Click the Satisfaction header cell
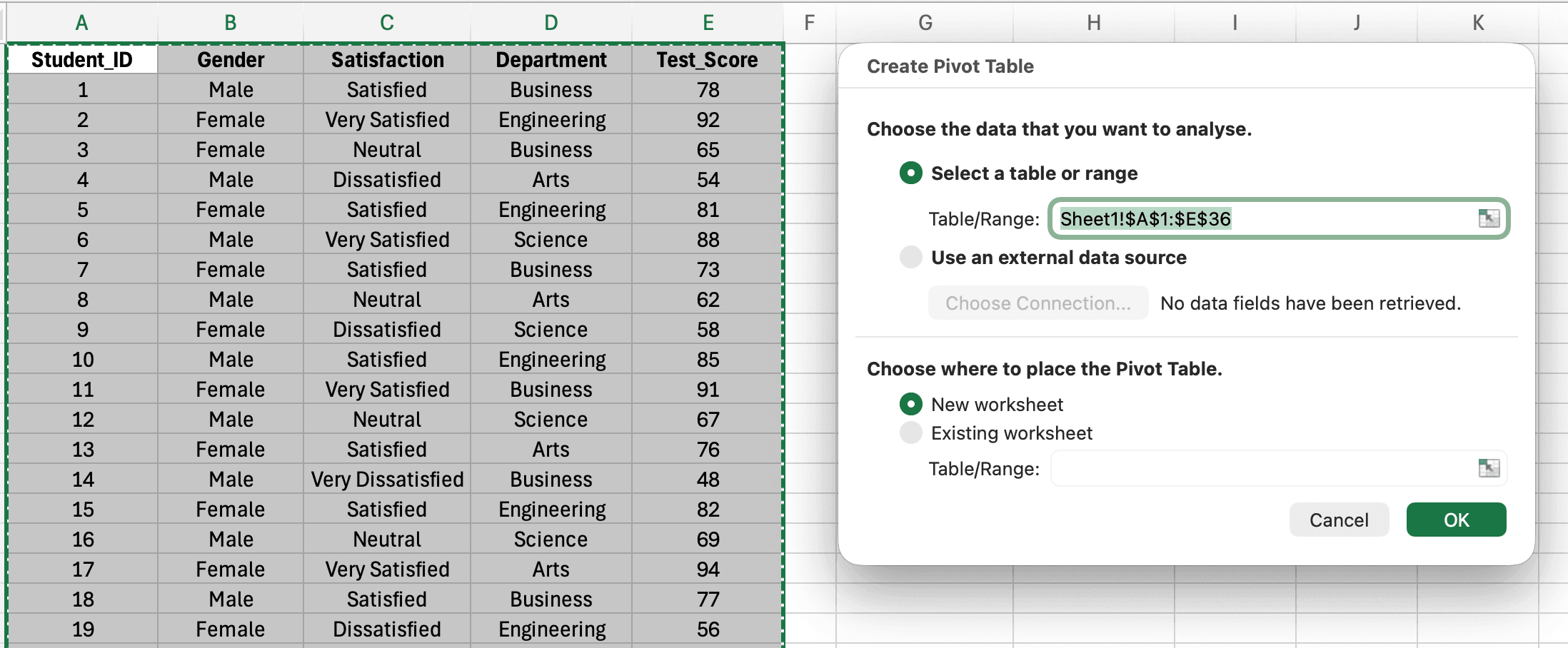The height and width of the screenshot is (648, 1568). click(386, 60)
